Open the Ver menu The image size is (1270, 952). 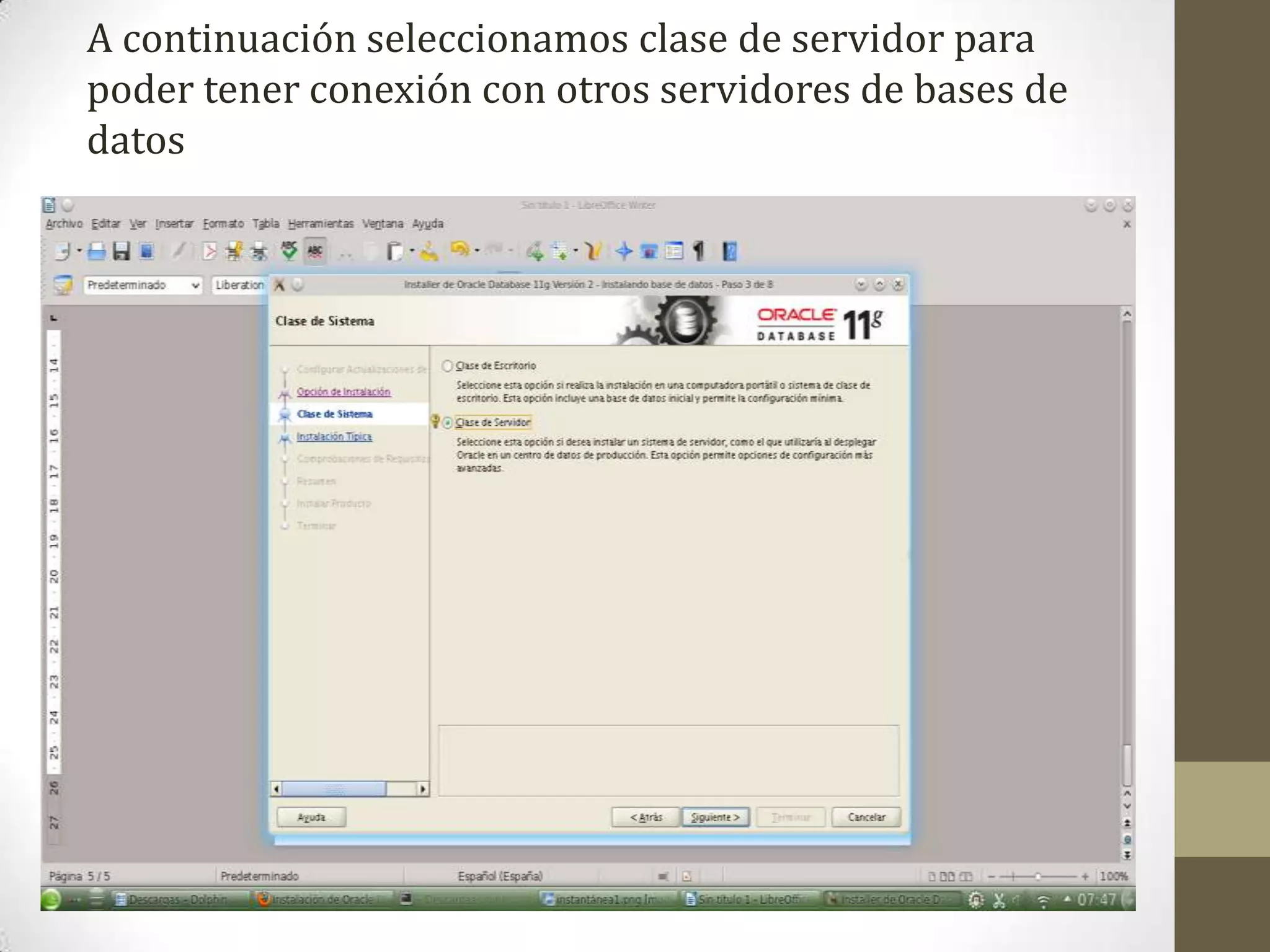[138, 224]
